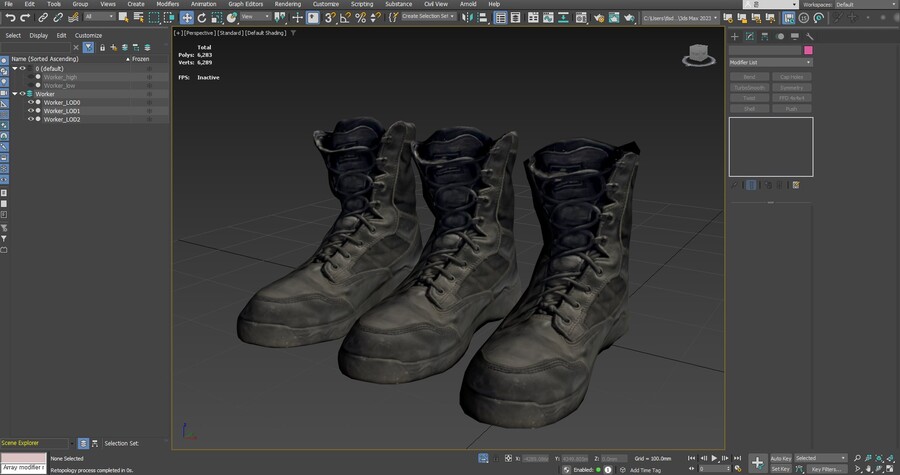Select the Rotate tool in toolbar

pos(202,17)
